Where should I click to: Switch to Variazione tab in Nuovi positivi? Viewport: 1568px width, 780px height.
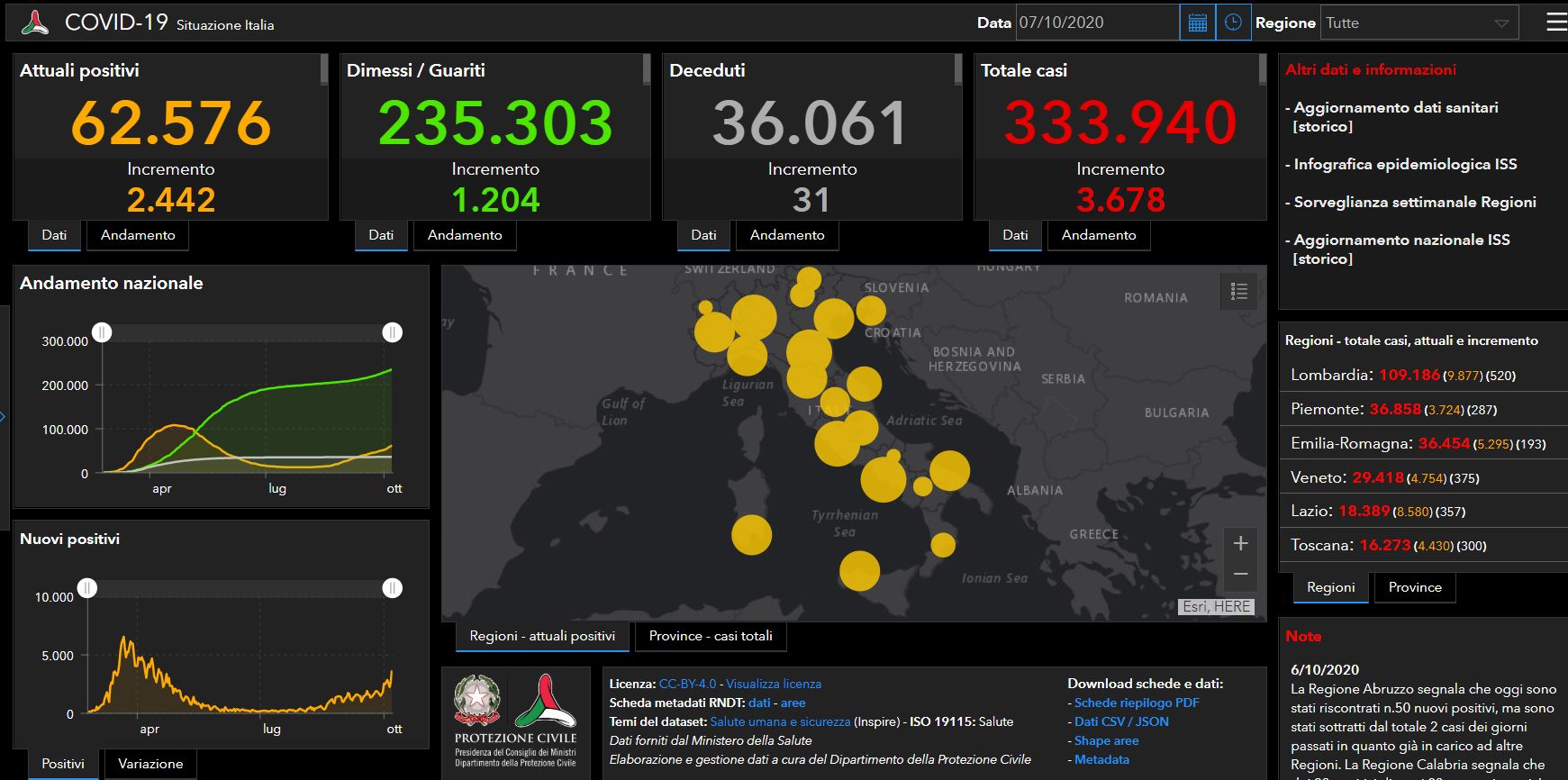[150, 764]
